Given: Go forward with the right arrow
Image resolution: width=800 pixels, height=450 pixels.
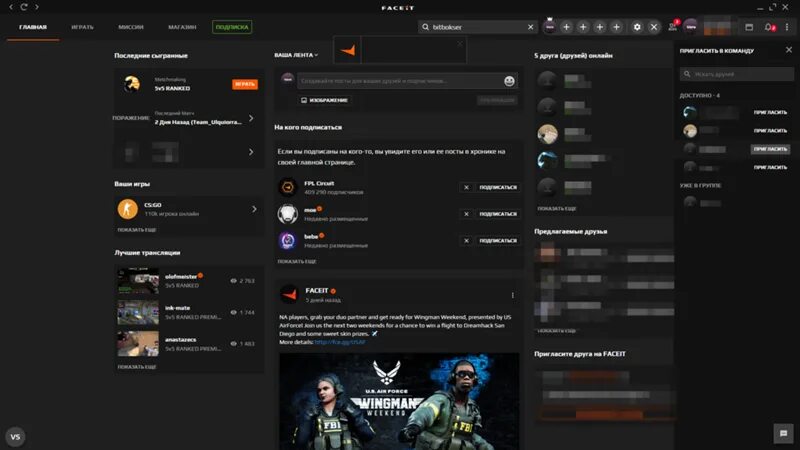Looking at the screenshot, I should click(x=37, y=7).
